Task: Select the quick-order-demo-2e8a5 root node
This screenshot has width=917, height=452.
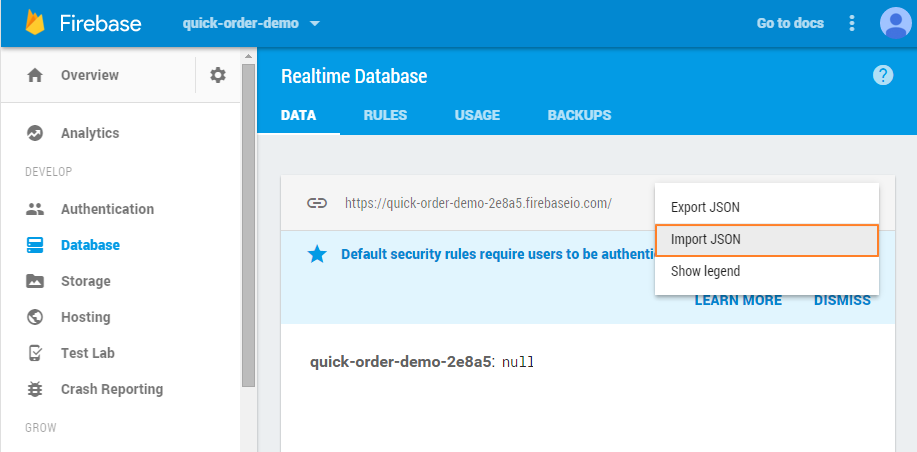Action: (x=400, y=362)
